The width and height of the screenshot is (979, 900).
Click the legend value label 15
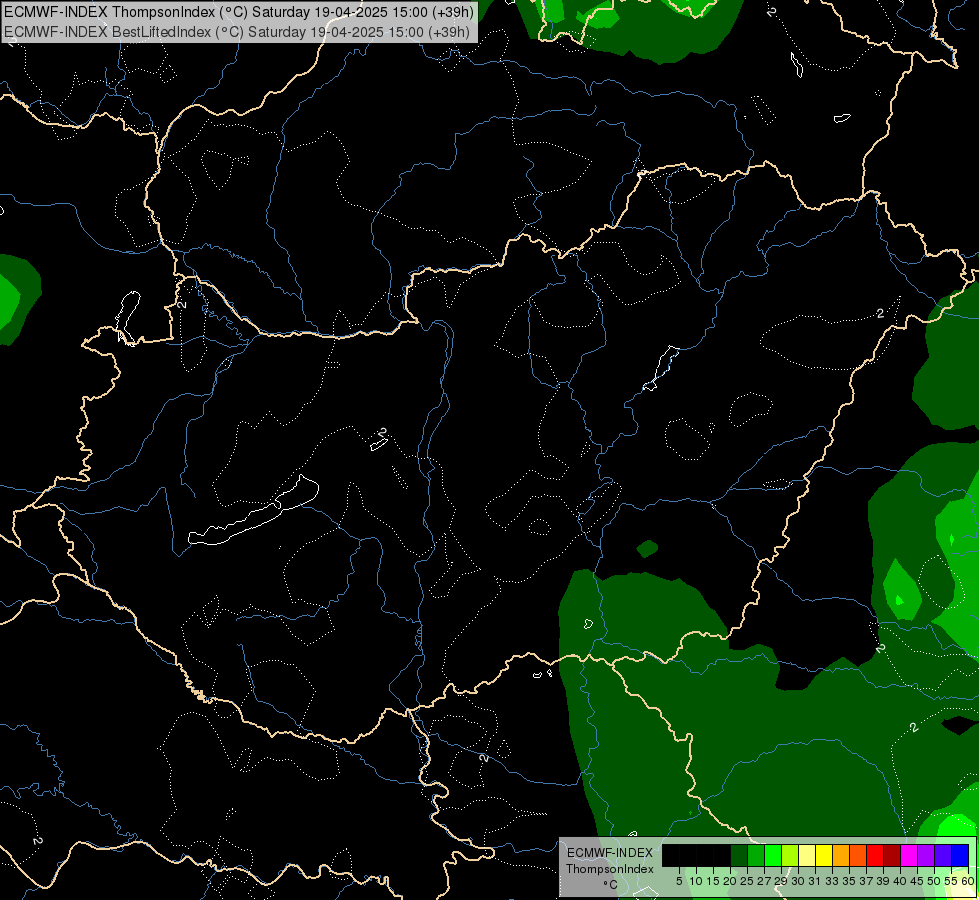[x=714, y=881]
